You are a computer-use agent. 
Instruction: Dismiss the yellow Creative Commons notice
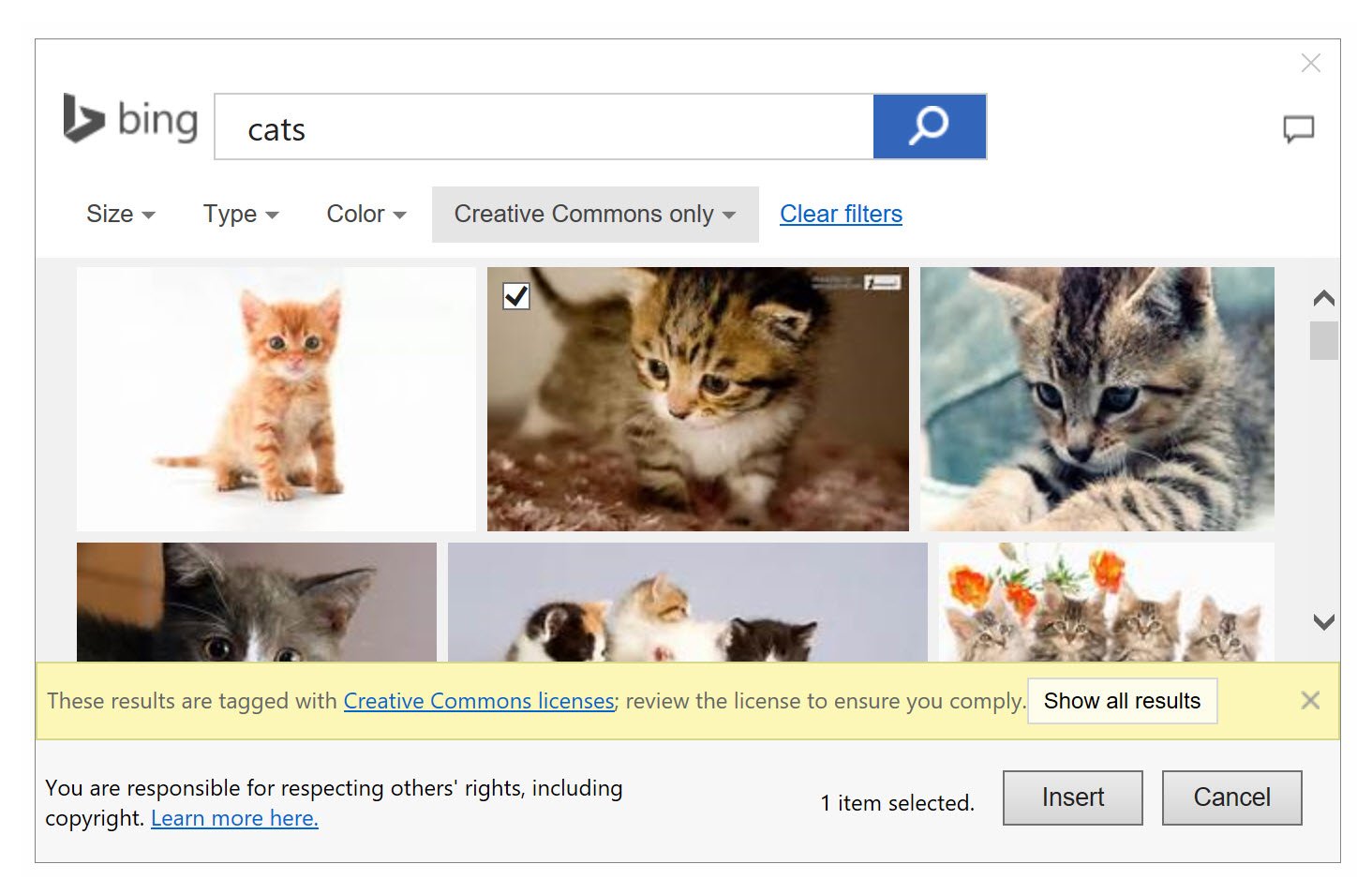click(1310, 700)
